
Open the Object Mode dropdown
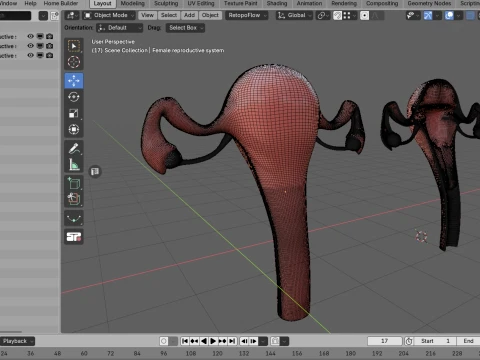click(109, 15)
